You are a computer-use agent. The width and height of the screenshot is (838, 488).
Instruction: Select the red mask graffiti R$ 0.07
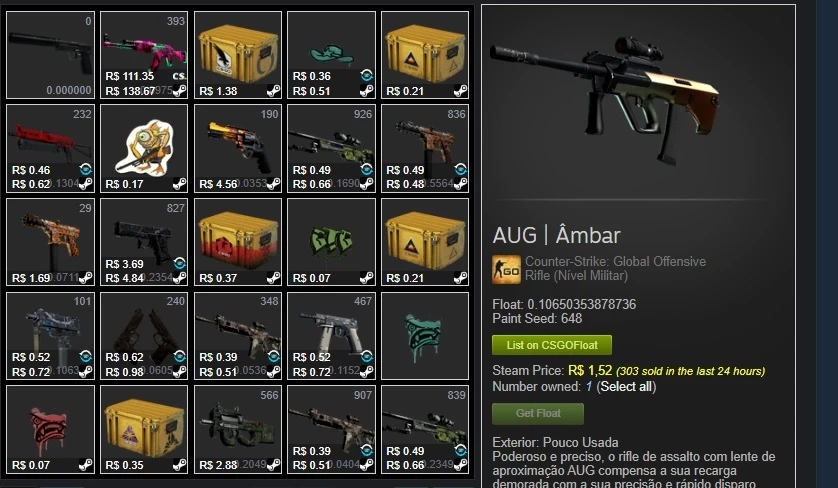pyautogui.click(x=50, y=429)
